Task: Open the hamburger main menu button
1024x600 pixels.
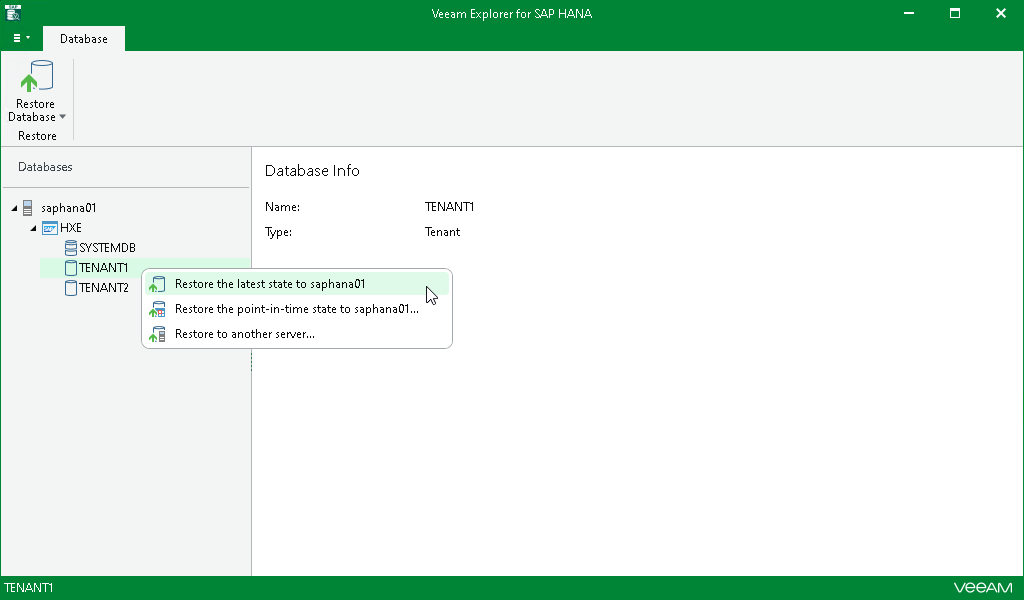Action: tap(21, 38)
